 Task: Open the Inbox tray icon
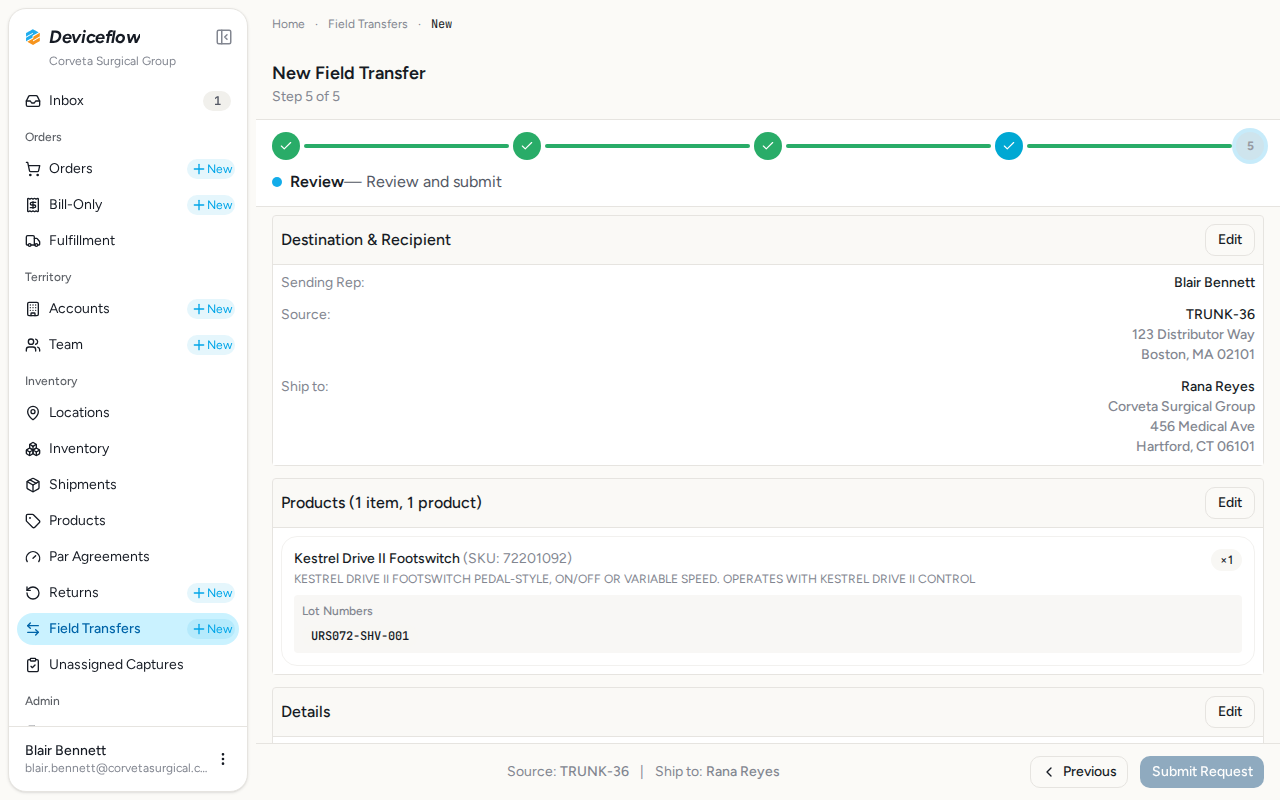[33, 101]
